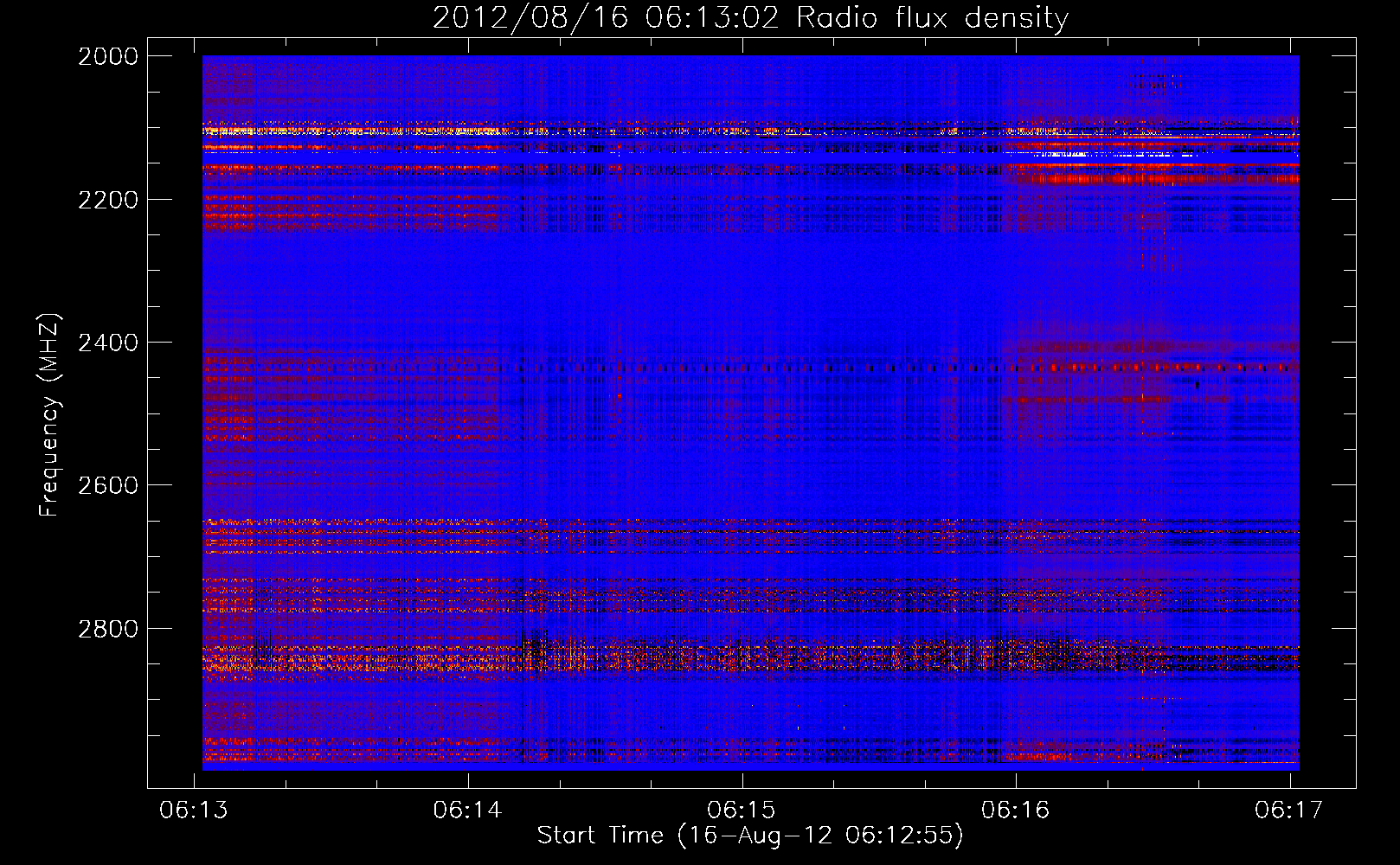Click the plot title '2012/08/16 06:13:02 Radio flux density'
The height and width of the screenshot is (865, 1400).
point(750,18)
